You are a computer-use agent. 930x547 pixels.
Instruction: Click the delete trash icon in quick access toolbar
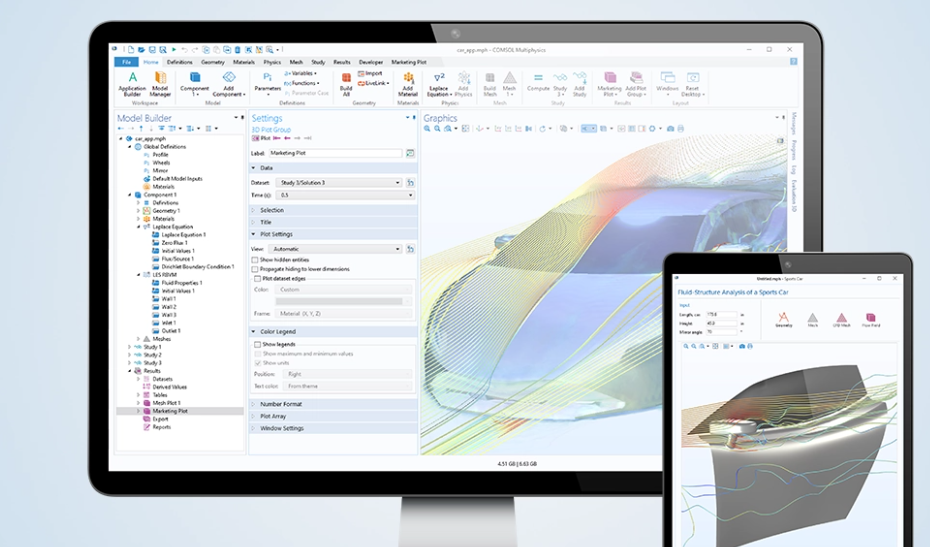coord(237,50)
